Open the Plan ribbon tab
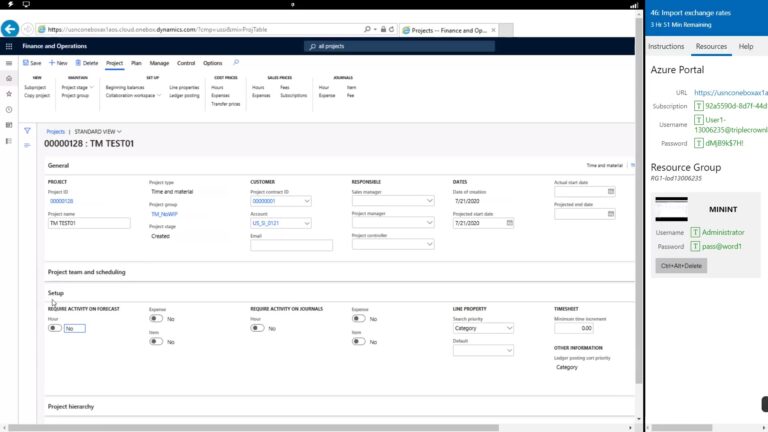The width and height of the screenshot is (768, 432). click(x=136, y=63)
